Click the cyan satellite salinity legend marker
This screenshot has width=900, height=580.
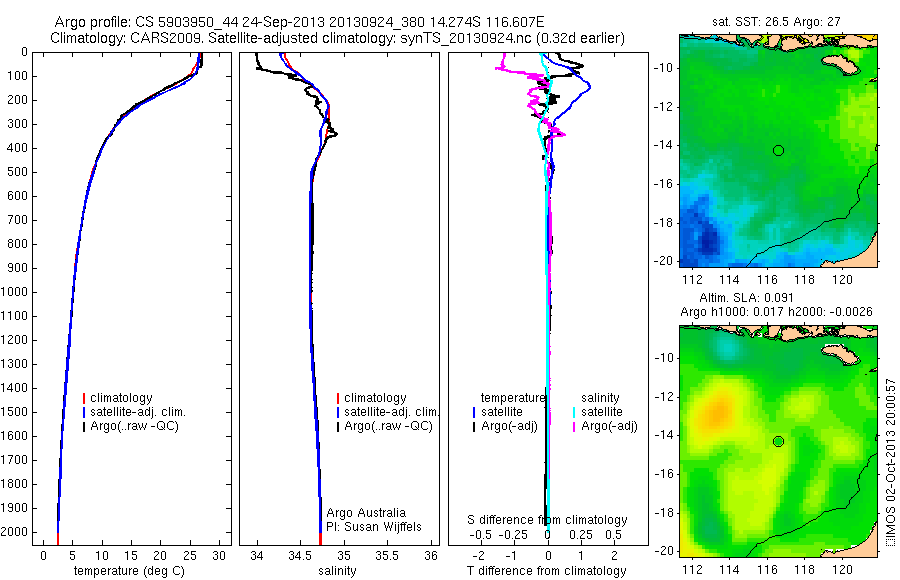tap(574, 412)
